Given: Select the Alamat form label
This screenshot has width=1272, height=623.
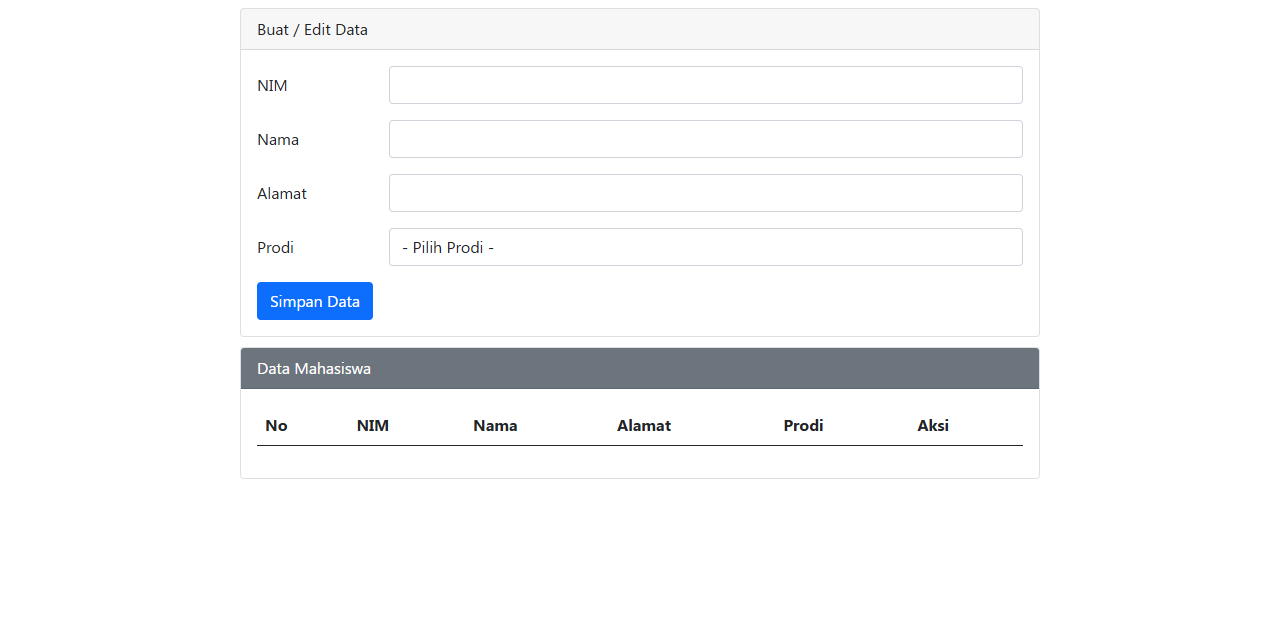Looking at the screenshot, I should [x=282, y=194].
